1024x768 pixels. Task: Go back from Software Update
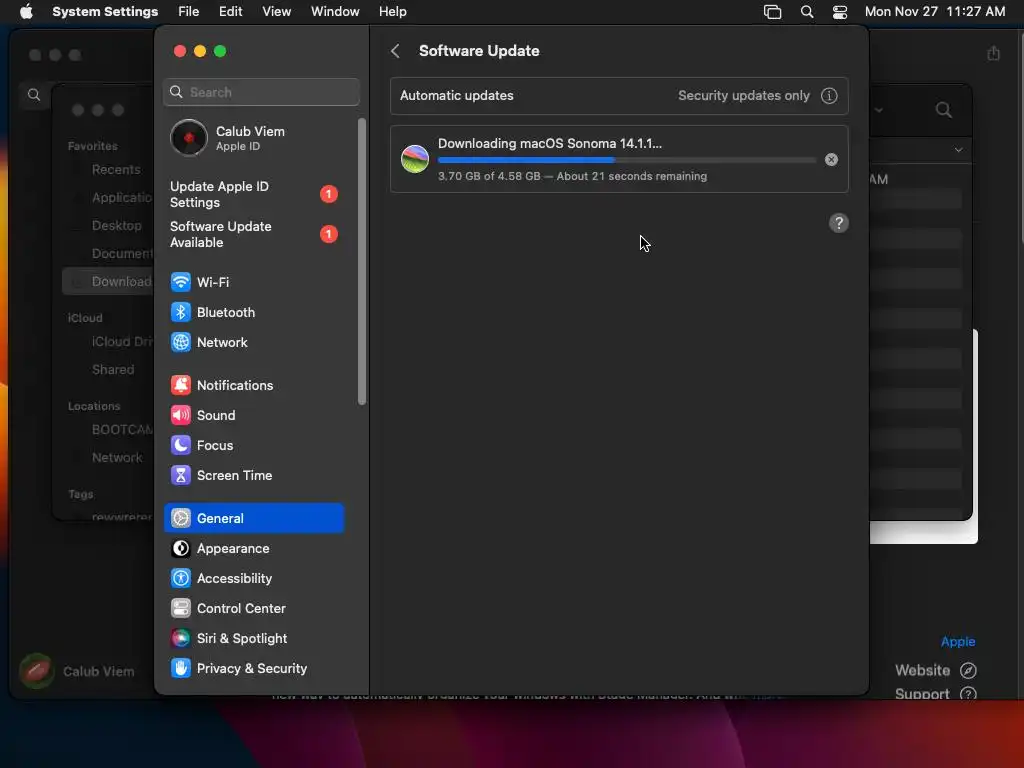click(395, 51)
